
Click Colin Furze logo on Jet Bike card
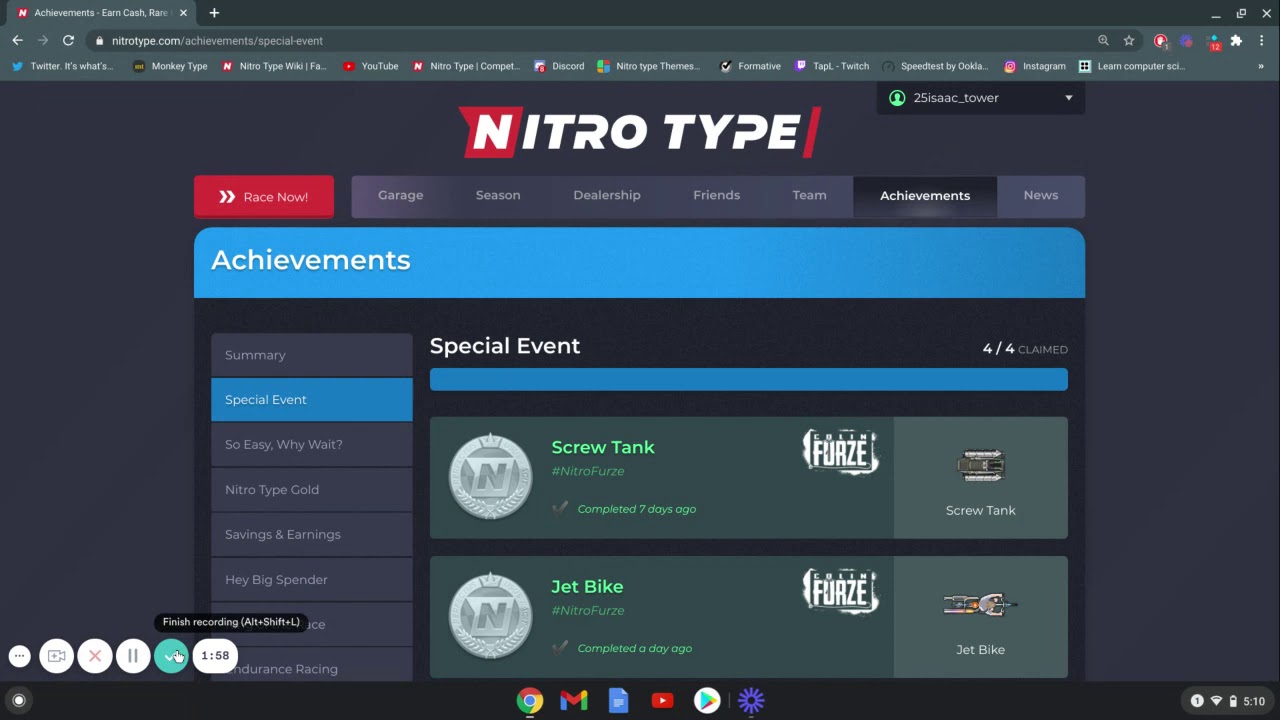(841, 591)
